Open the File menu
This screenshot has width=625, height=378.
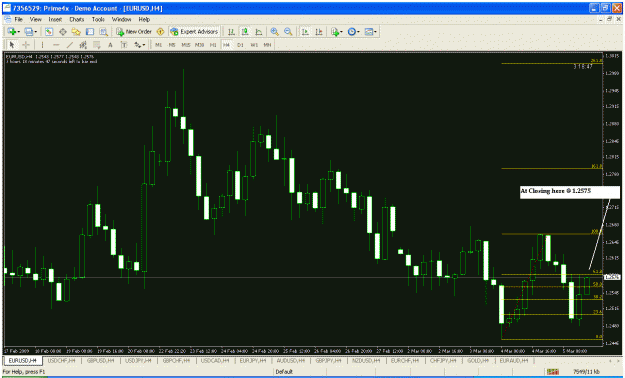point(19,19)
